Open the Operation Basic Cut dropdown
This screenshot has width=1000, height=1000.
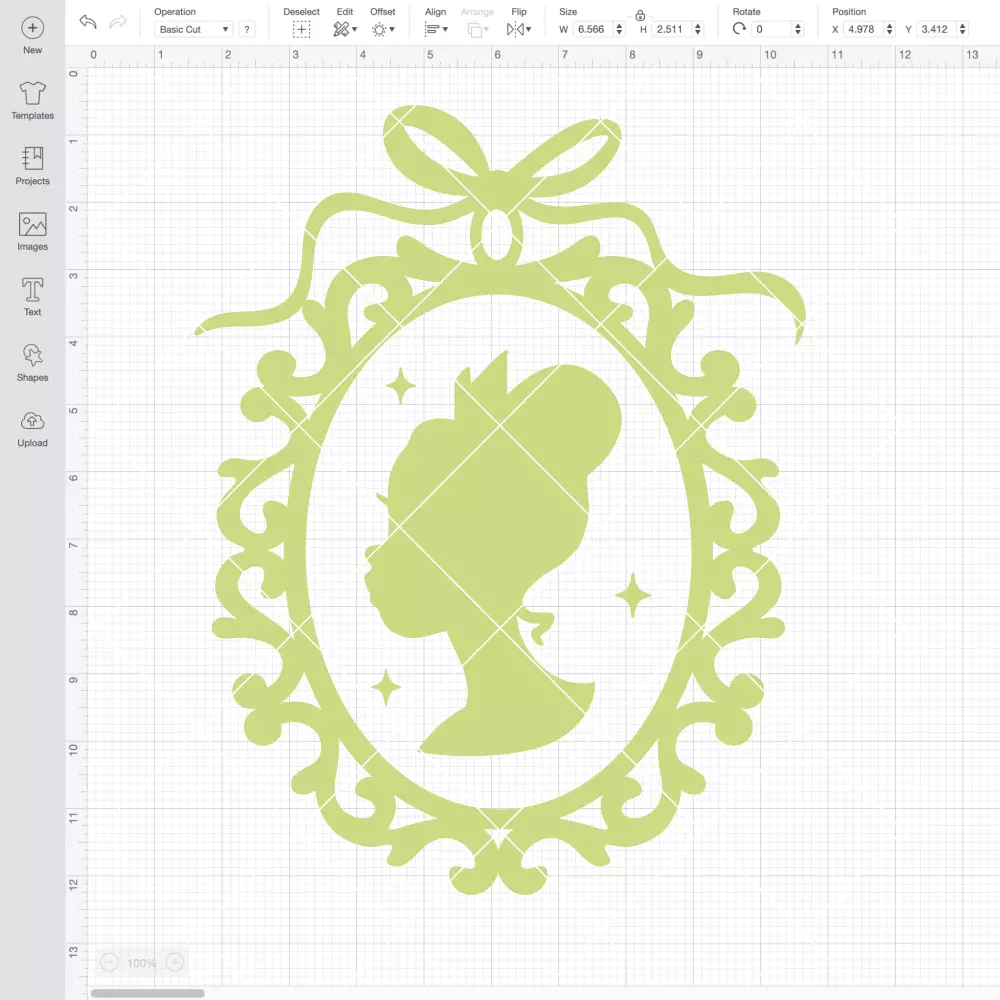(x=194, y=29)
